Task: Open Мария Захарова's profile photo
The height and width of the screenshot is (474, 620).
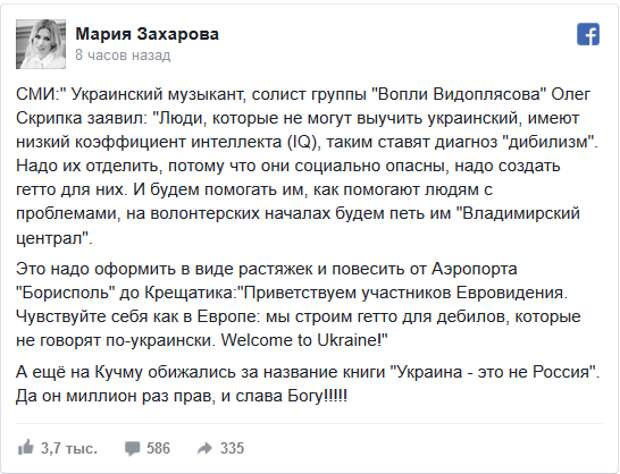Action: 41,44
